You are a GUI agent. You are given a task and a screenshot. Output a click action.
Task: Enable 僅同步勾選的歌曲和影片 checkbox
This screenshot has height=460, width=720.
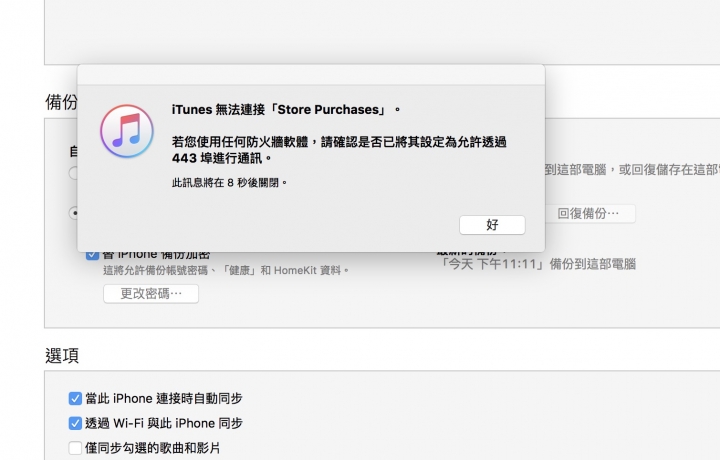point(75,448)
